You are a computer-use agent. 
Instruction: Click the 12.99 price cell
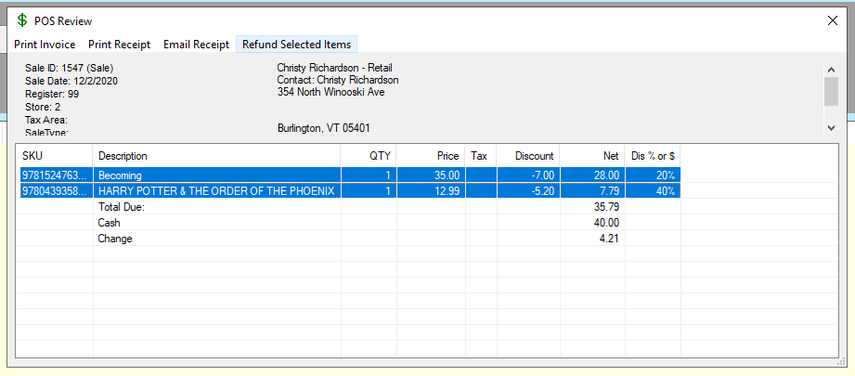click(x=431, y=191)
